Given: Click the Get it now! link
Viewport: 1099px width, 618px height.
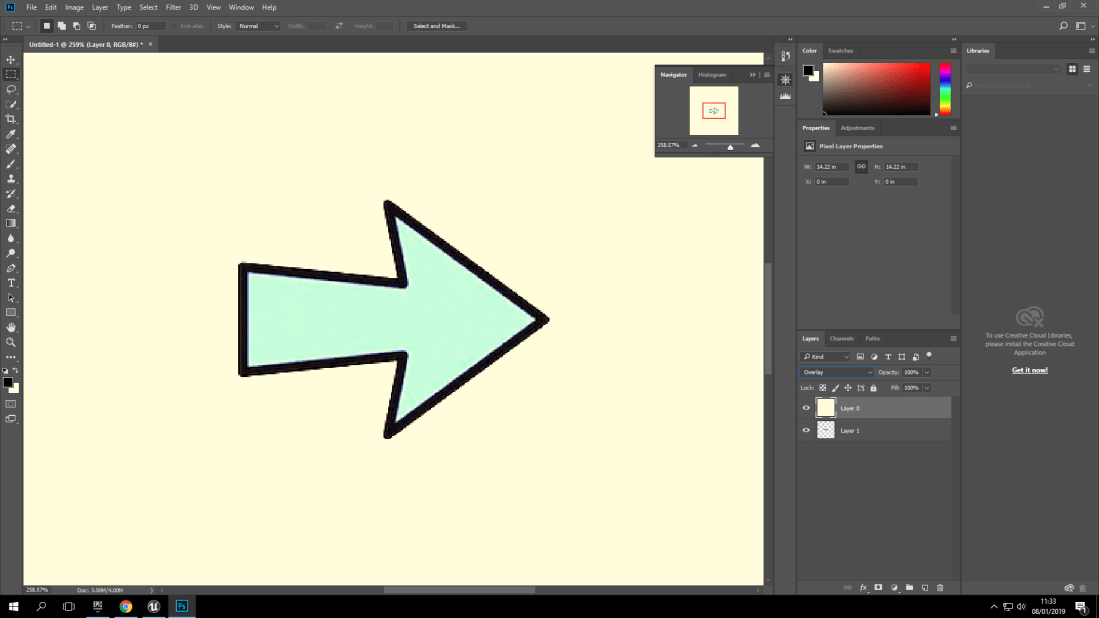Looking at the screenshot, I should click(x=1029, y=370).
